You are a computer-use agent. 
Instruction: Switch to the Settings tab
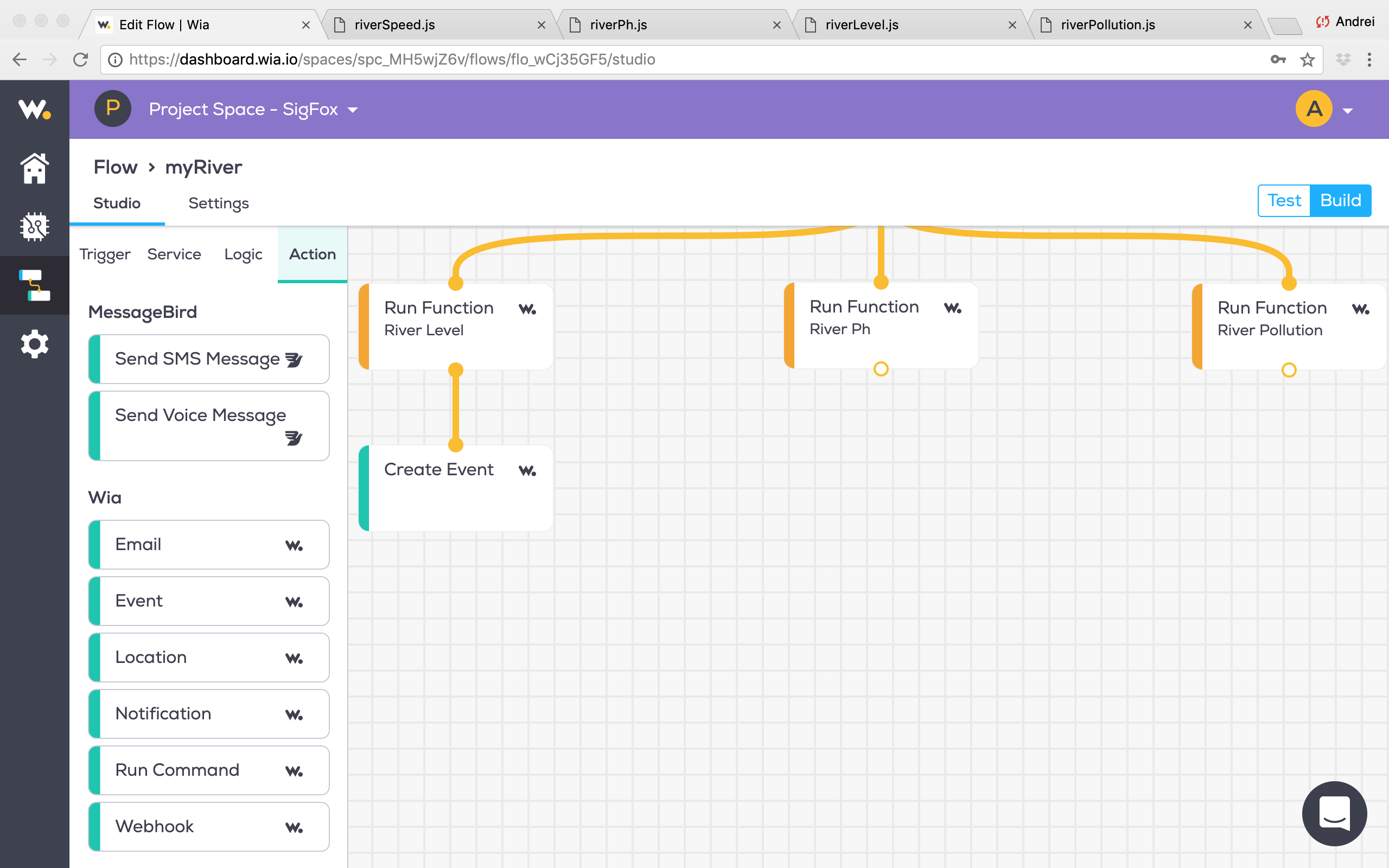click(x=218, y=203)
